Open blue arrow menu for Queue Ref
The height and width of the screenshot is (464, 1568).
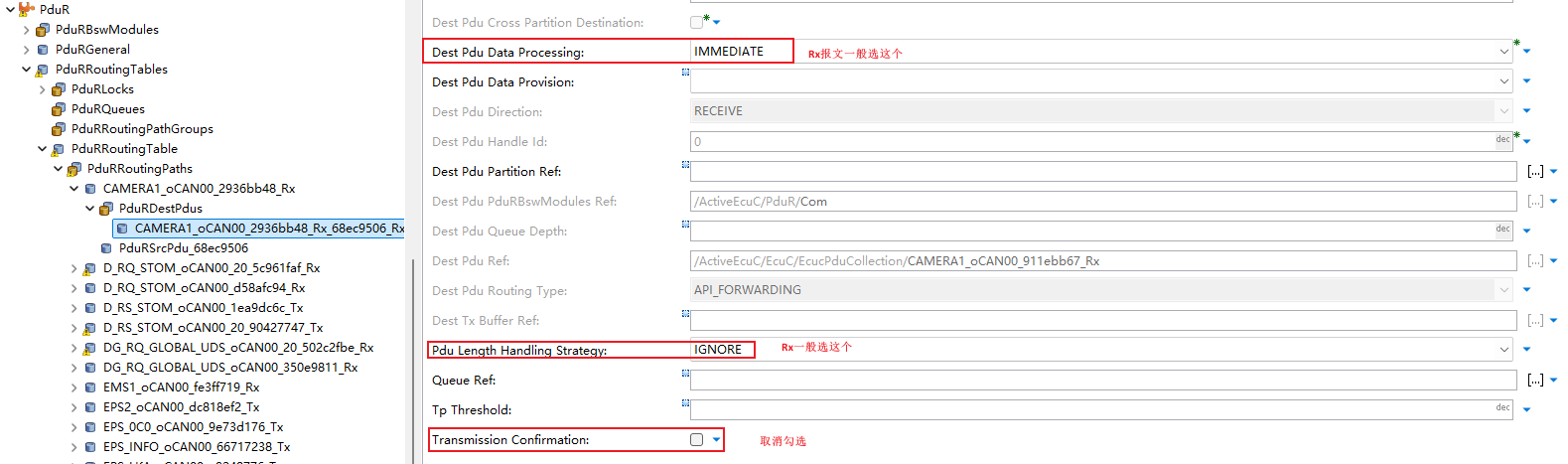pyautogui.click(x=1554, y=381)
